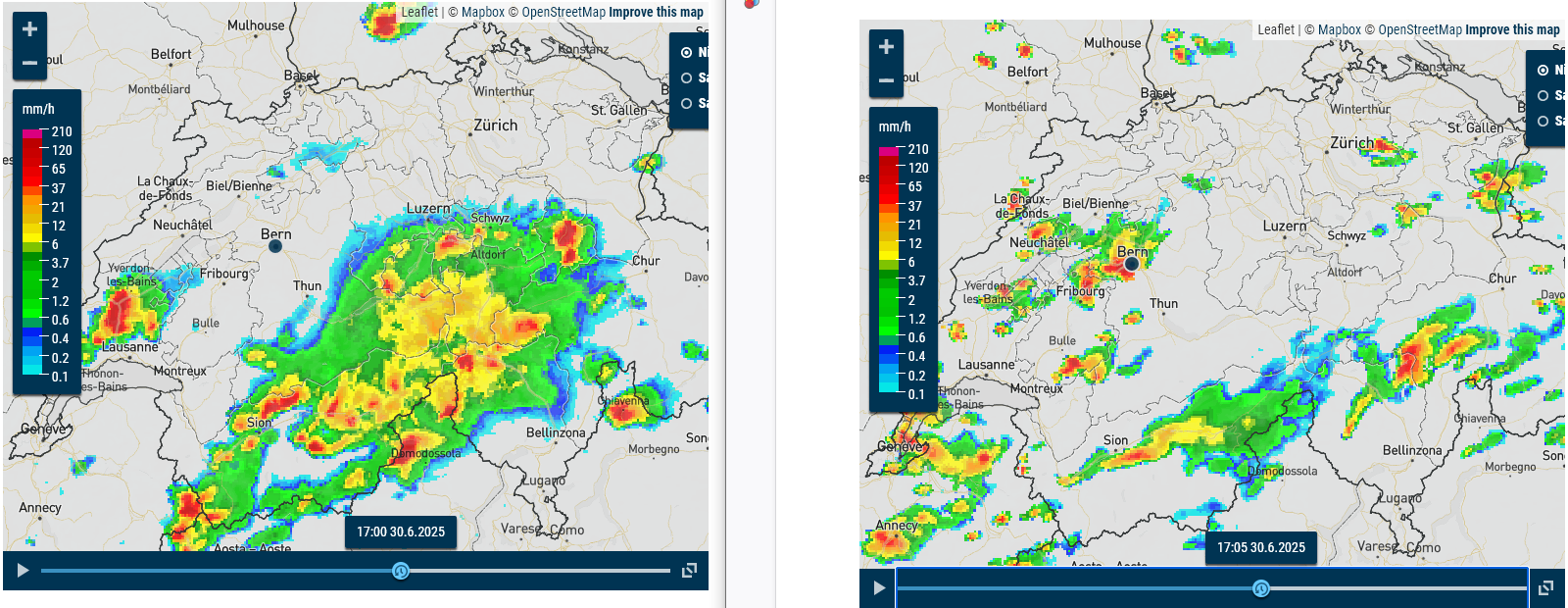Select the last radio option on the 17:00 map
The width and height of the screenshot is (1568, 608).
coord(686,103)
